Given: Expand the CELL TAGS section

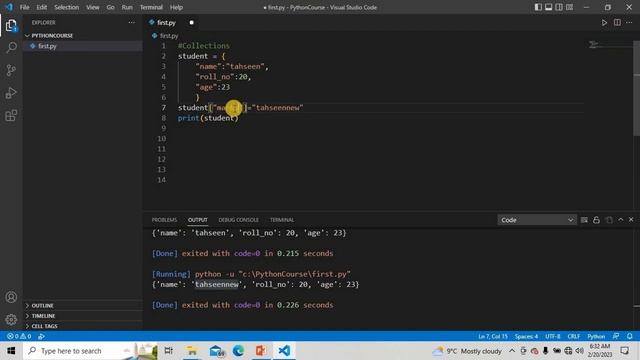Looking at the screenshot, I should tap(83, 326).
